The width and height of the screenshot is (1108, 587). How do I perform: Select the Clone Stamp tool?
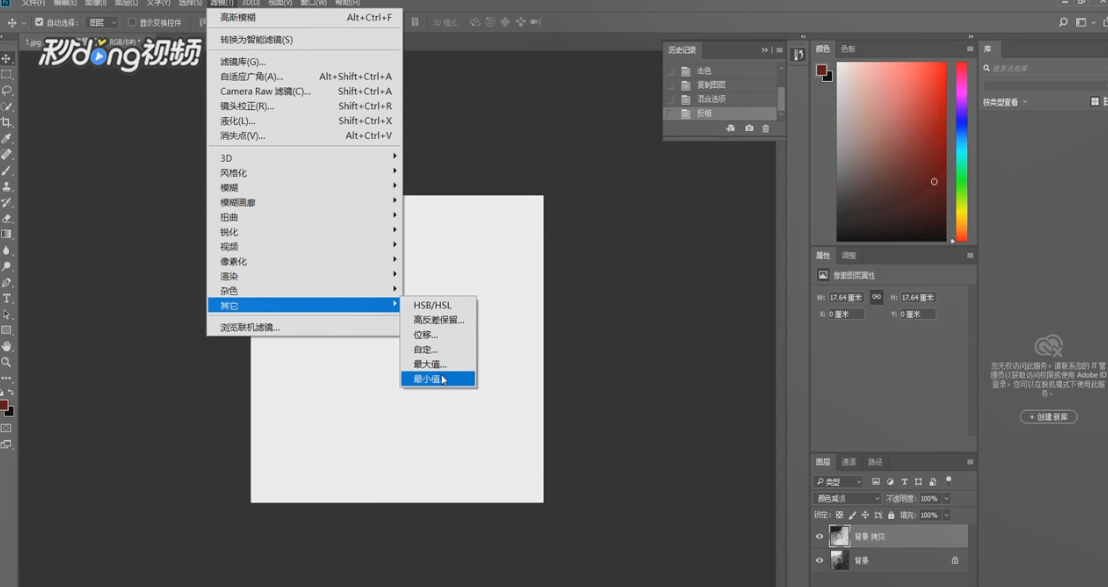(x=6, y=186)
